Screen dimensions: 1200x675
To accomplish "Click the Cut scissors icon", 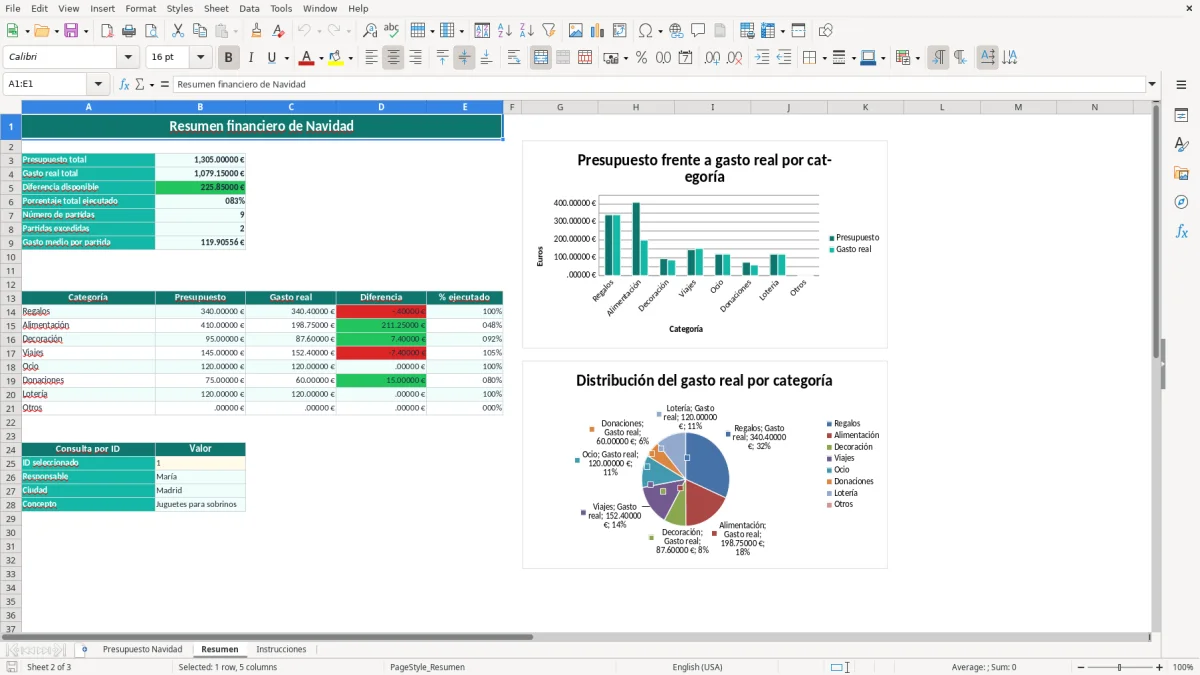I will (178, 31).
